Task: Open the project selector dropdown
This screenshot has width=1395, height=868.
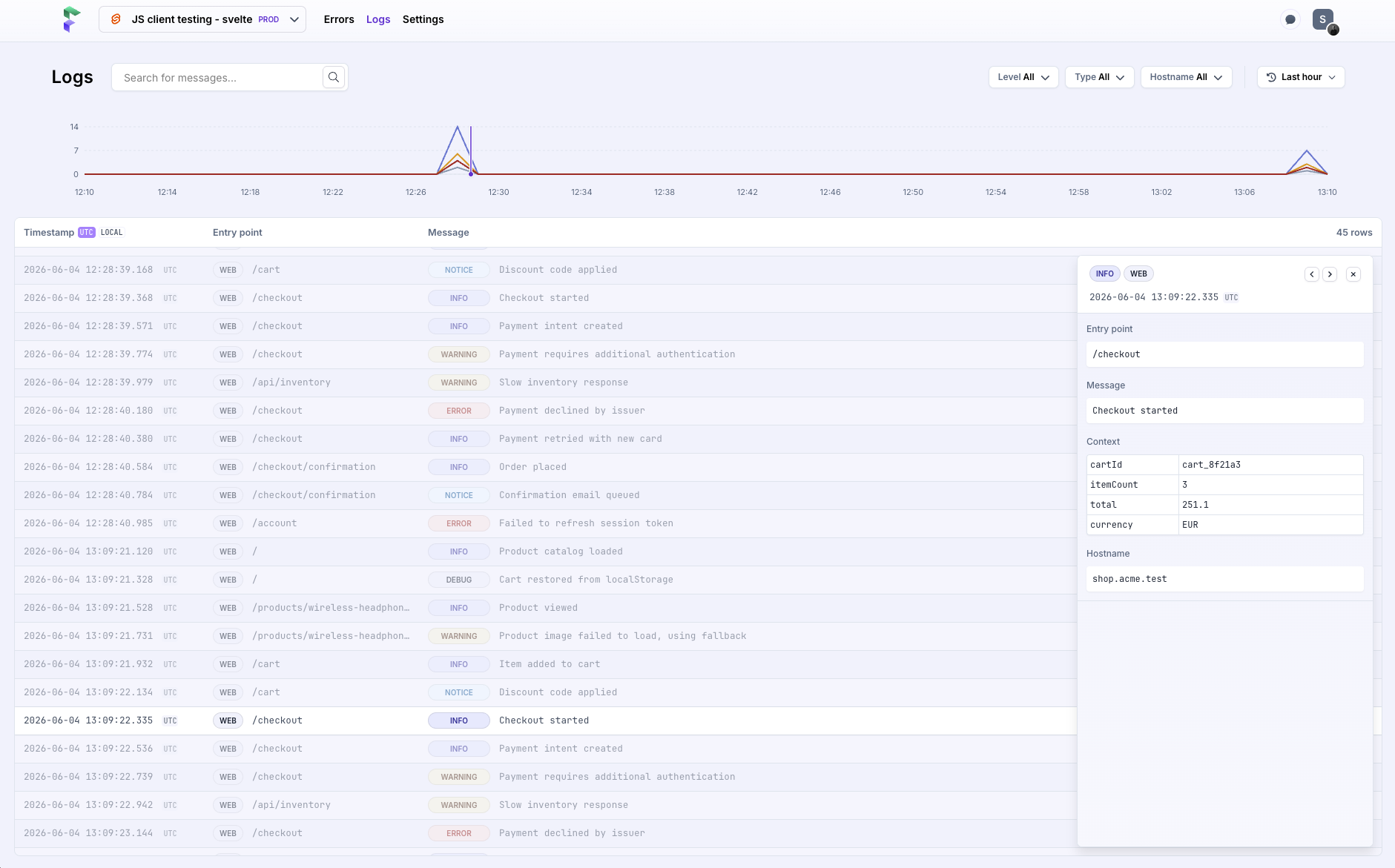Action: [x=202, y=19]
